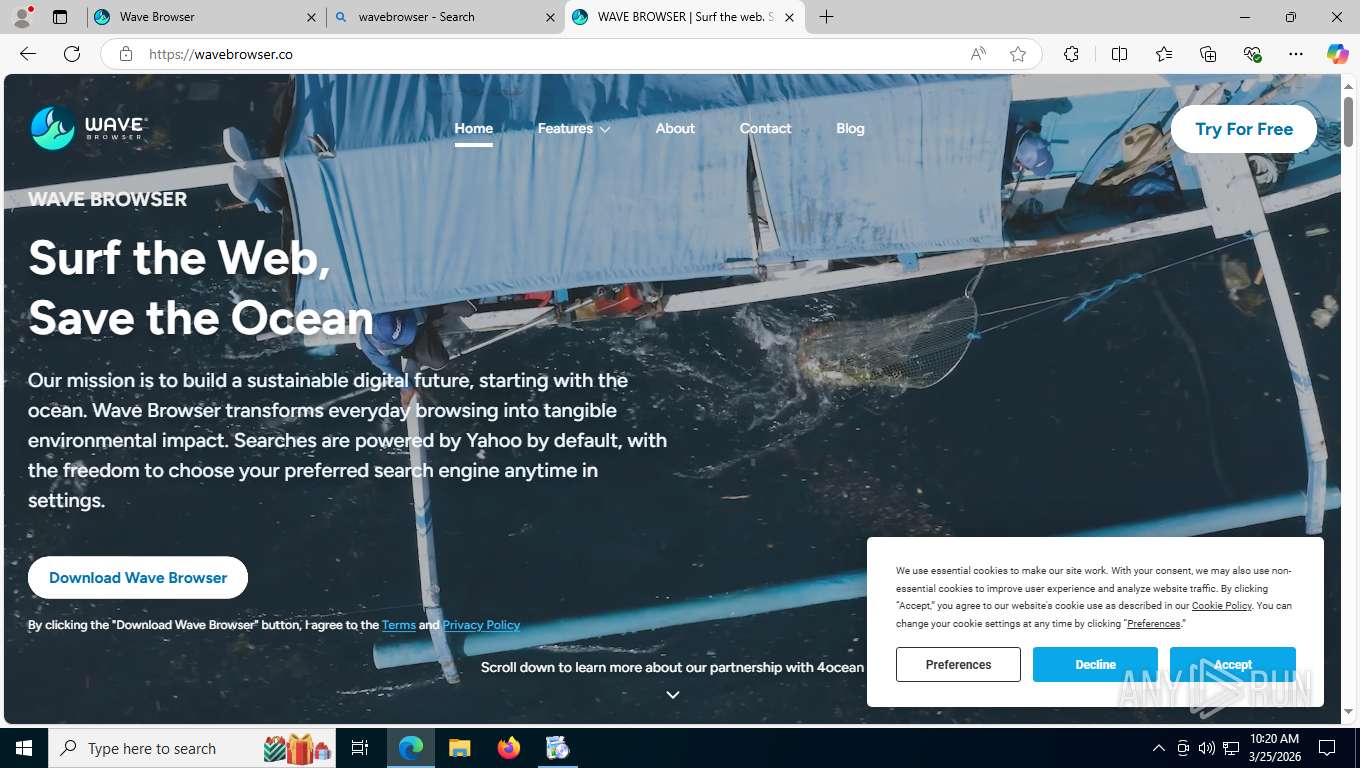Click the scrollbar down arrow
Viewport: 1360px width, 768px height.
(1348, 712)
